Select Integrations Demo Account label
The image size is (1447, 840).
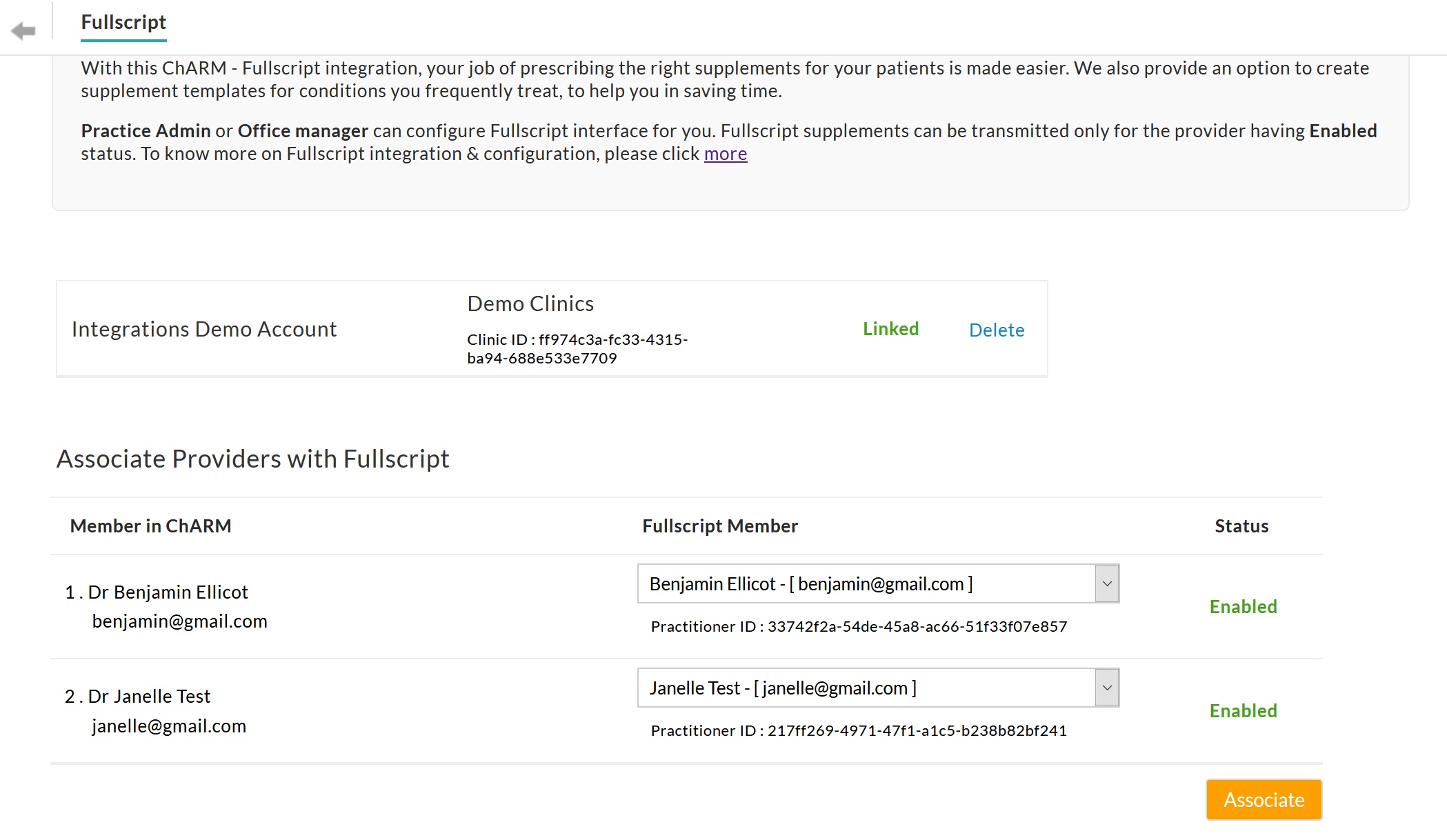(204, 328)
